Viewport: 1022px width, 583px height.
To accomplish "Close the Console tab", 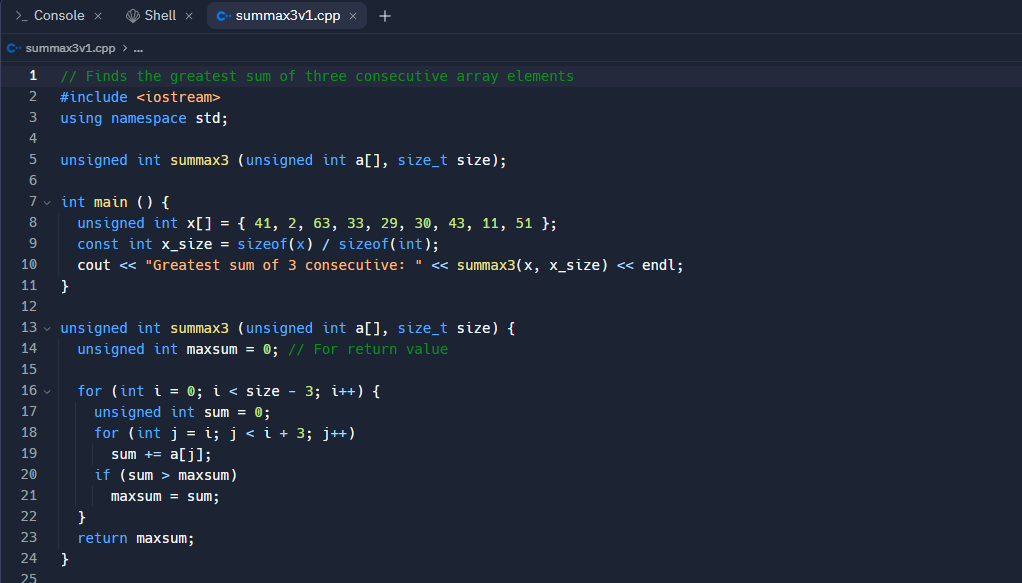I will coord(96,16).
